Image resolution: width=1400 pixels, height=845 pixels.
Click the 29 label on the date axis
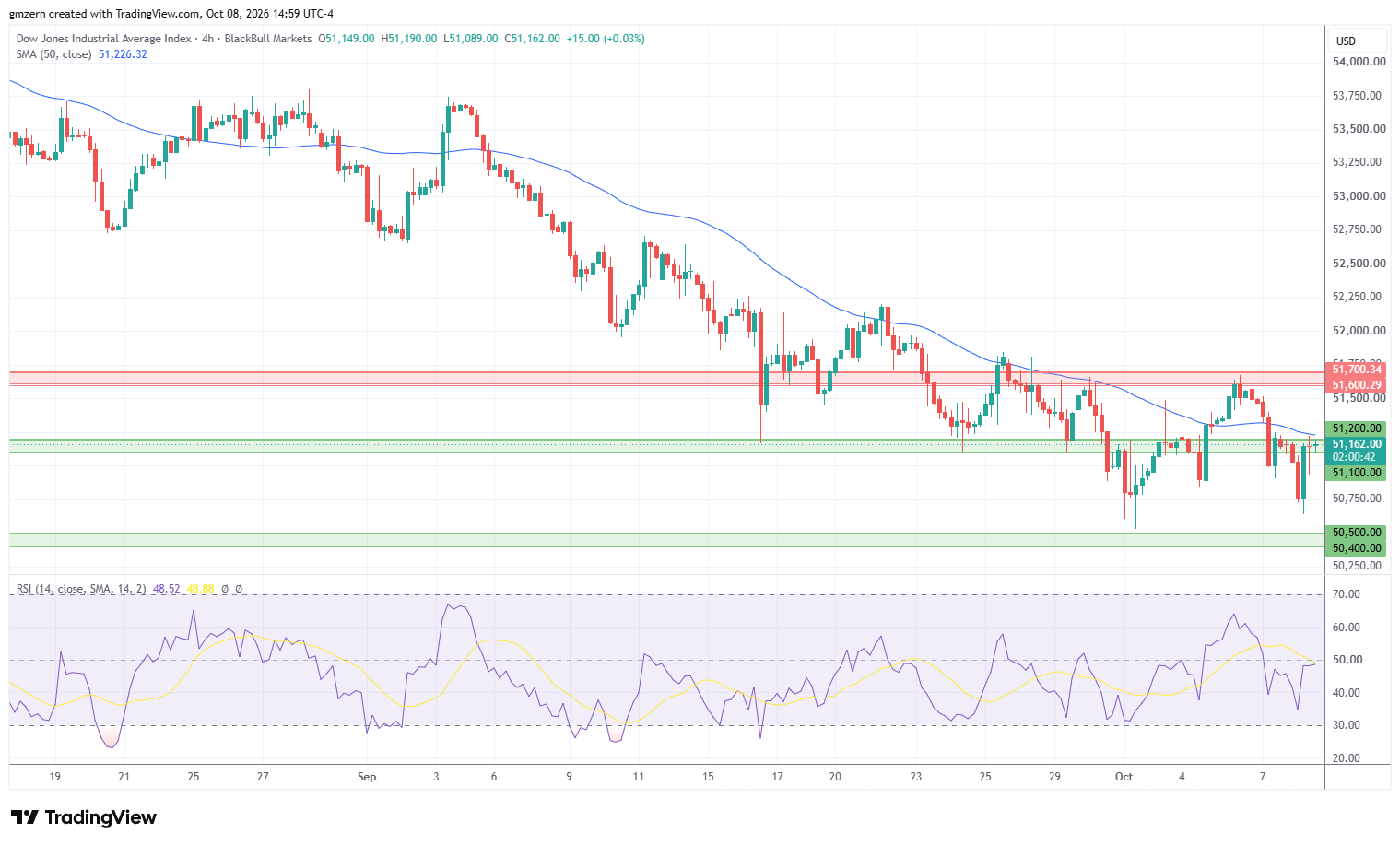tap(1055, 777)
